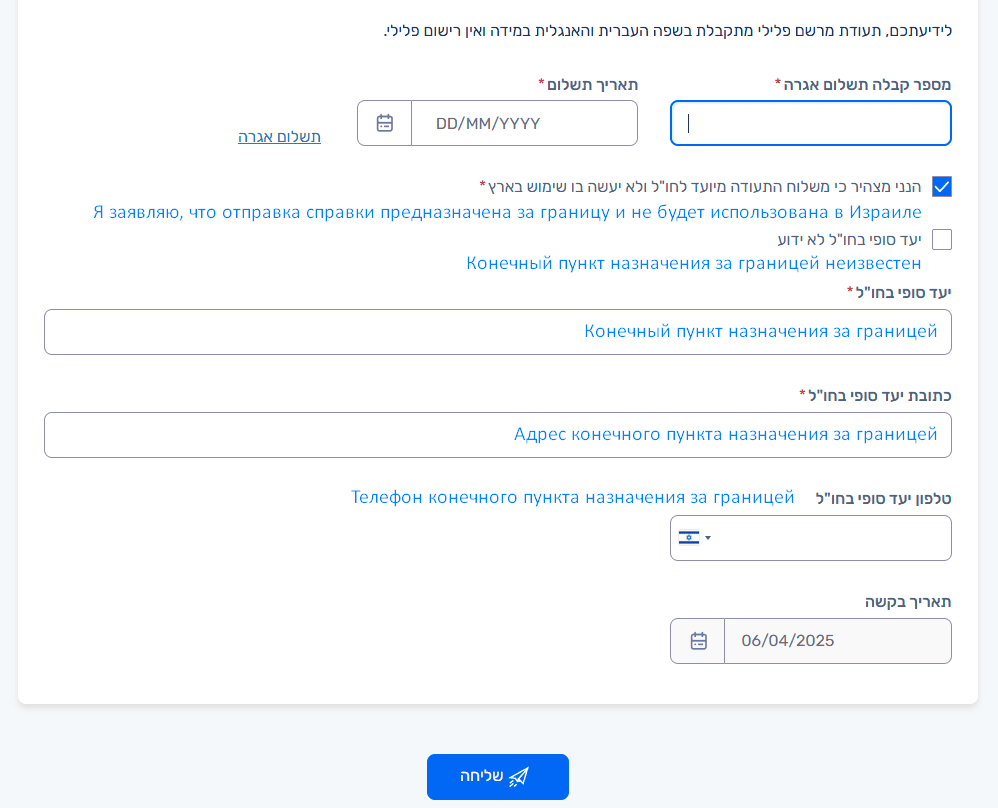Click the calendar icon beside 06/04/2025
The image size is (998, 808).
tap(698, 641)
